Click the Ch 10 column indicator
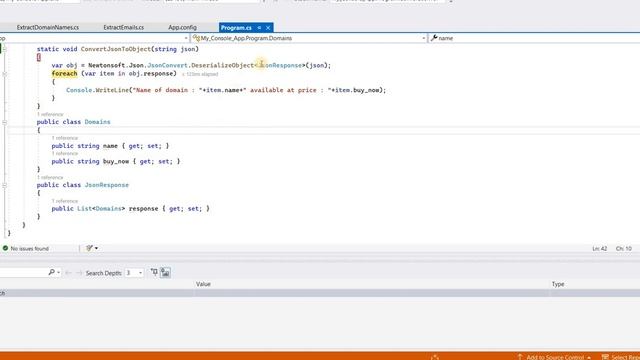 click(x=624, y=249)
